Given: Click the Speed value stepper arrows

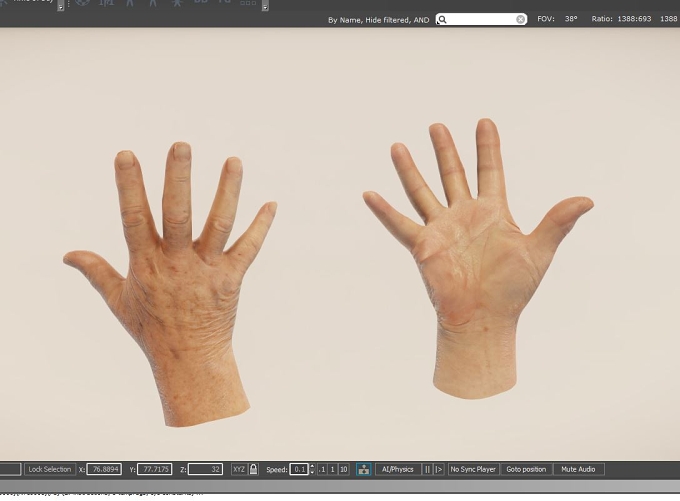Looking at the screenshot, I should pyautogui.click(x=312, y=469).
